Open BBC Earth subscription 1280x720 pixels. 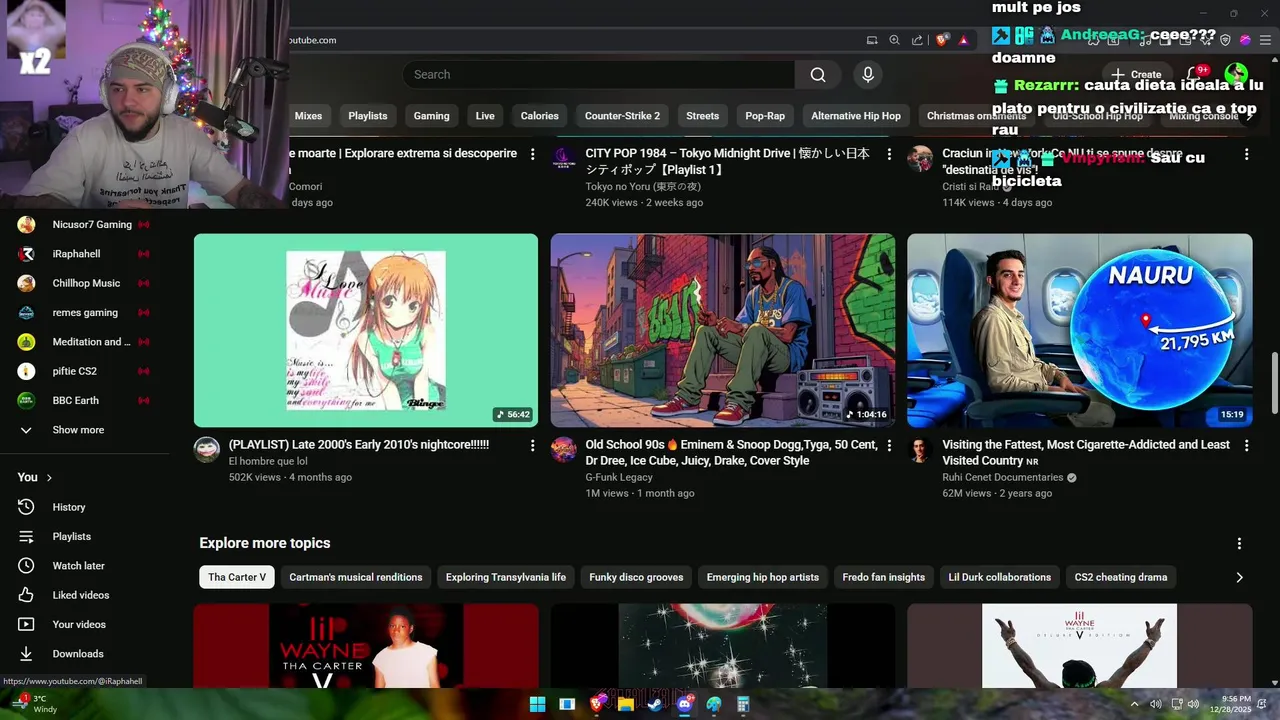click(84, 401)
